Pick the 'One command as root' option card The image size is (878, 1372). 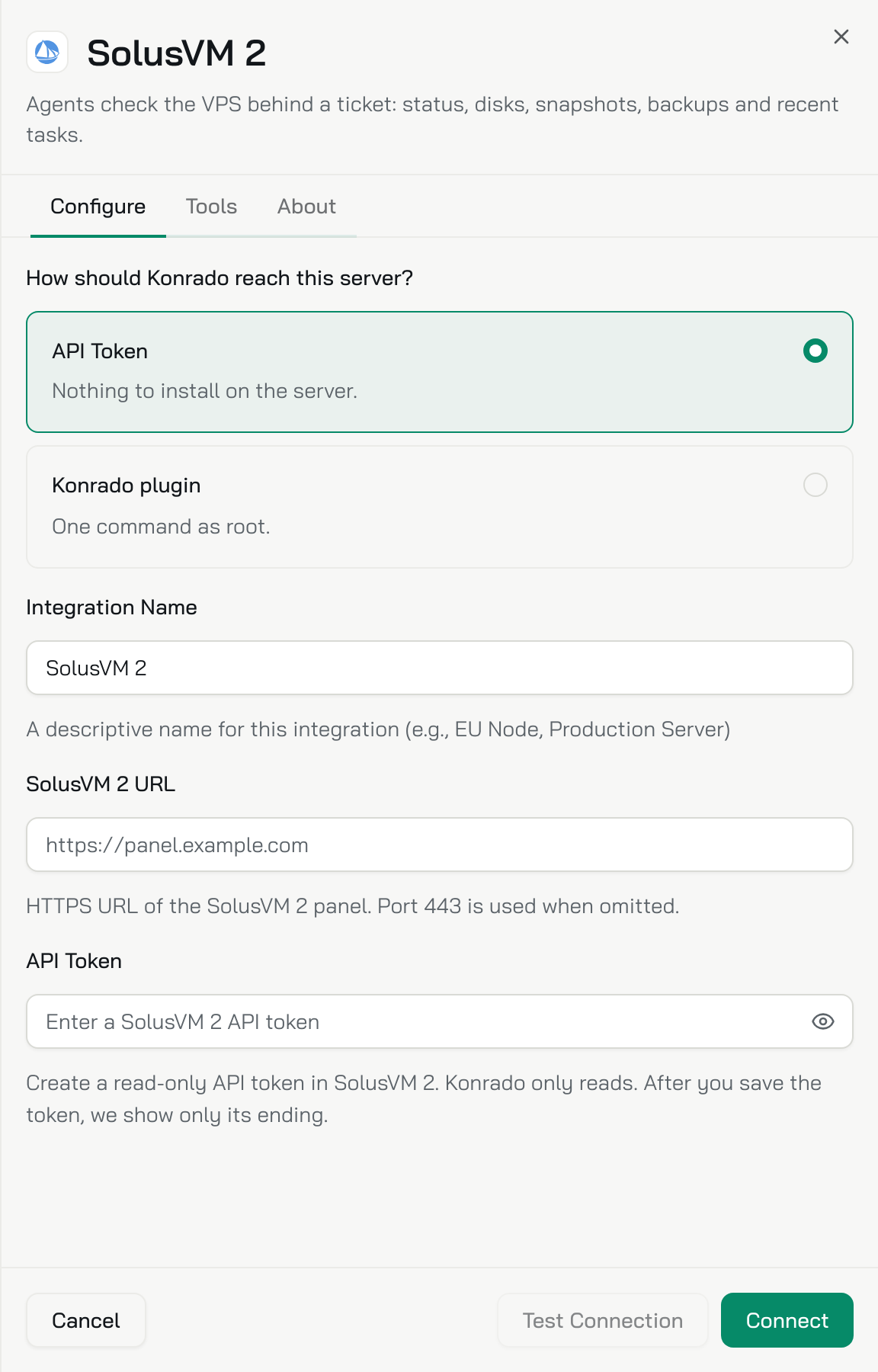tap(439, 507)
